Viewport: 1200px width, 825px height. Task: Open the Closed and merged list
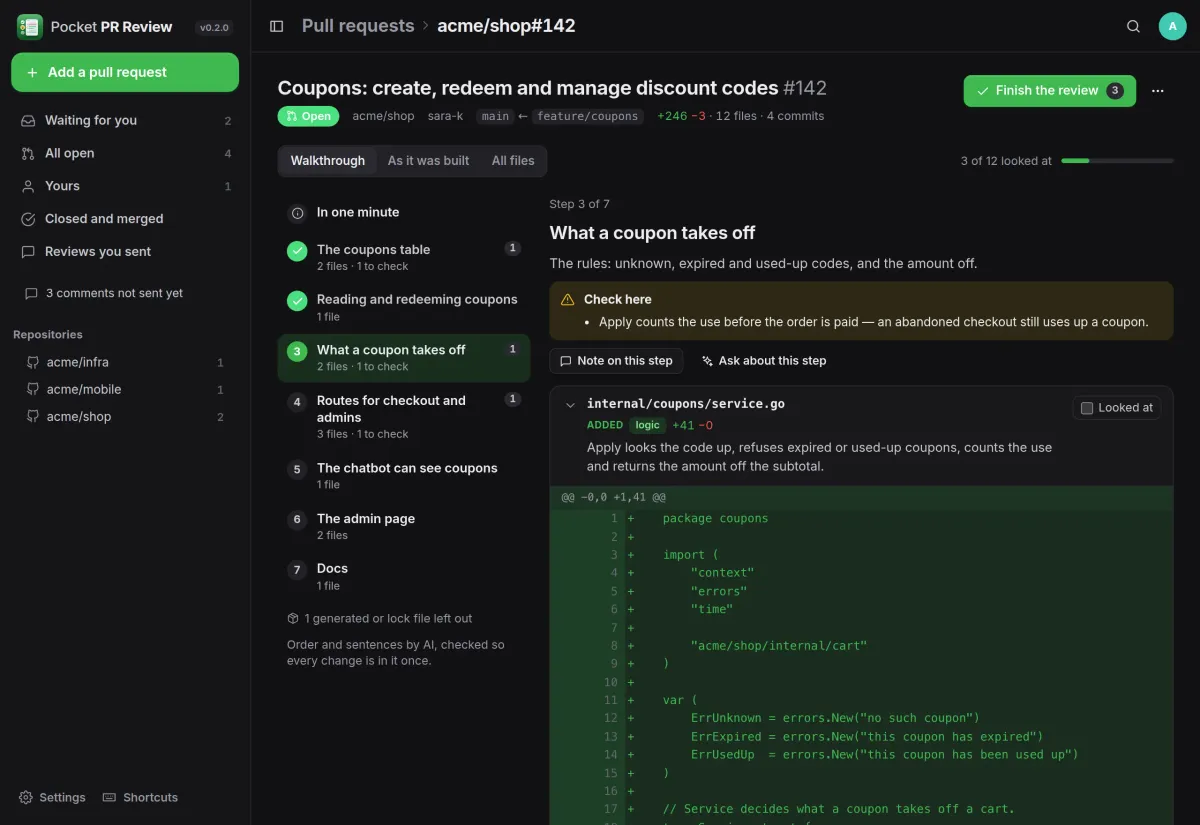point(125,219)
